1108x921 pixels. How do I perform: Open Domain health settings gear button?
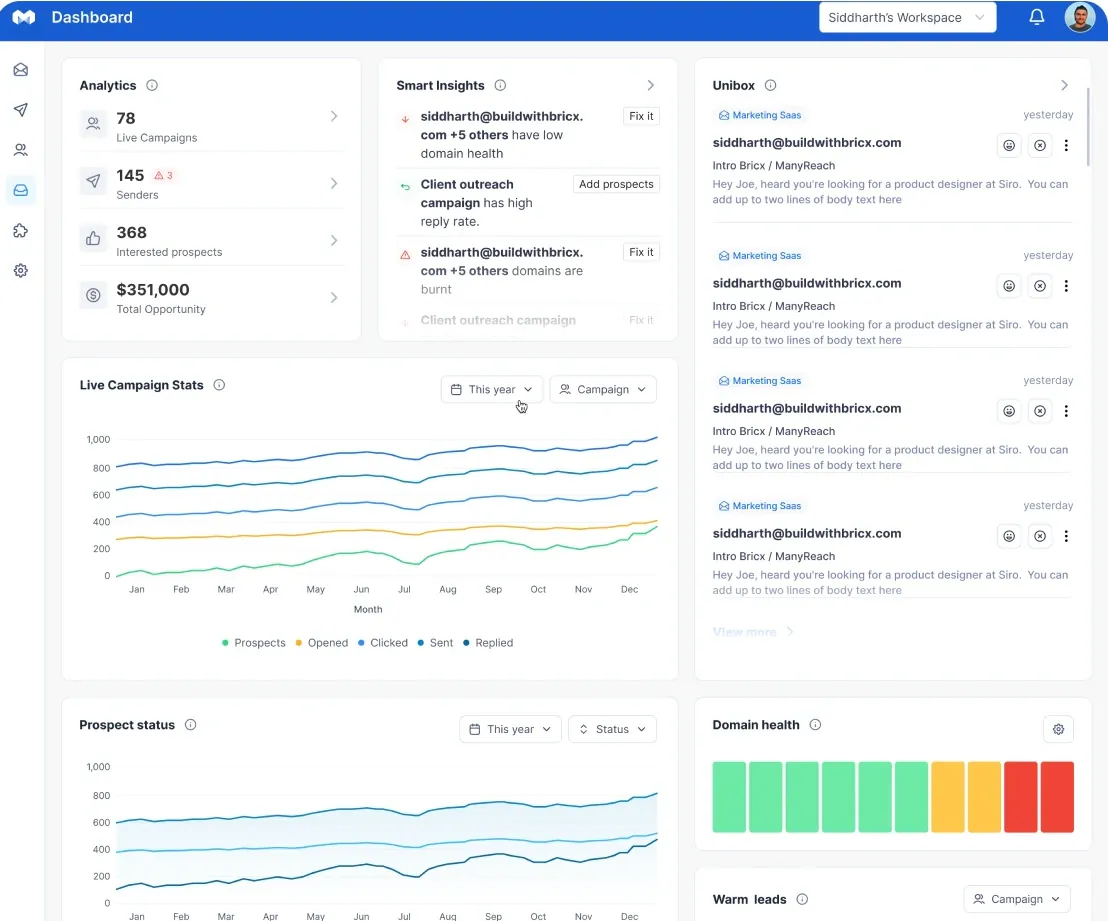(1058, 729)
